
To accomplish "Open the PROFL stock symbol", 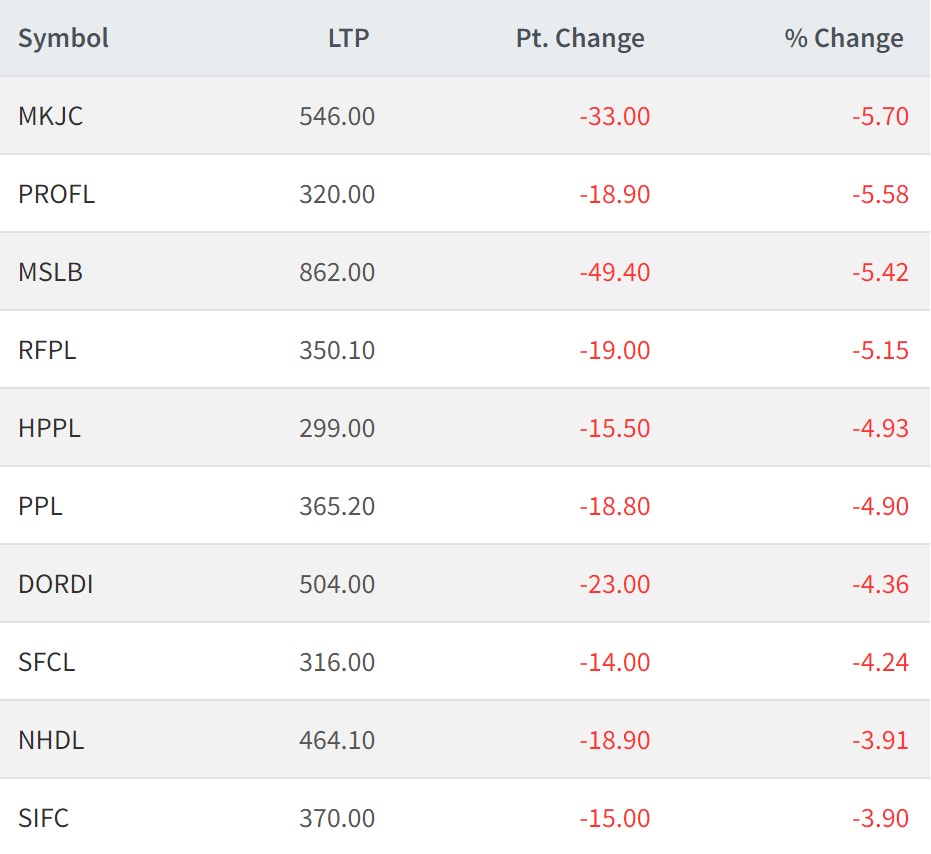I will (57, 194).
